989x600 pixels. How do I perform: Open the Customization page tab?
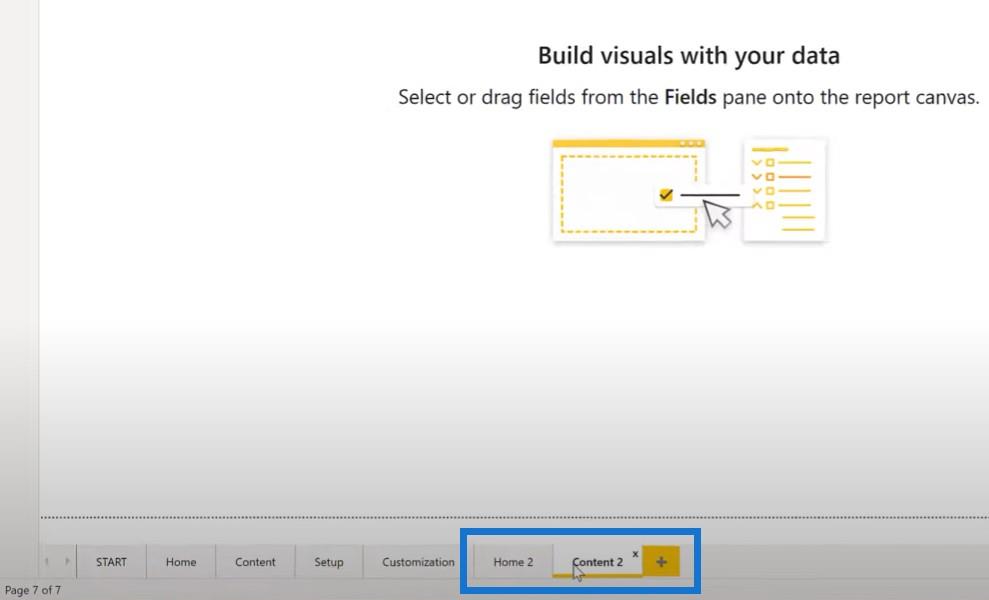(x=418, y=562)
